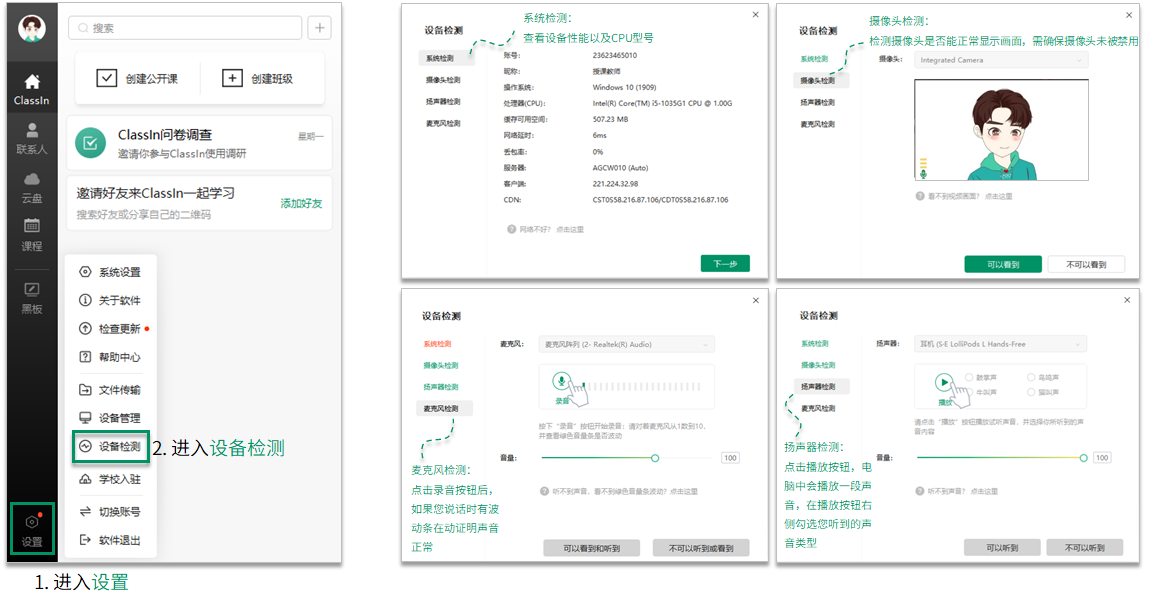
Task: Click the microphone 音量 slider handle
Action: pos(655,458)
